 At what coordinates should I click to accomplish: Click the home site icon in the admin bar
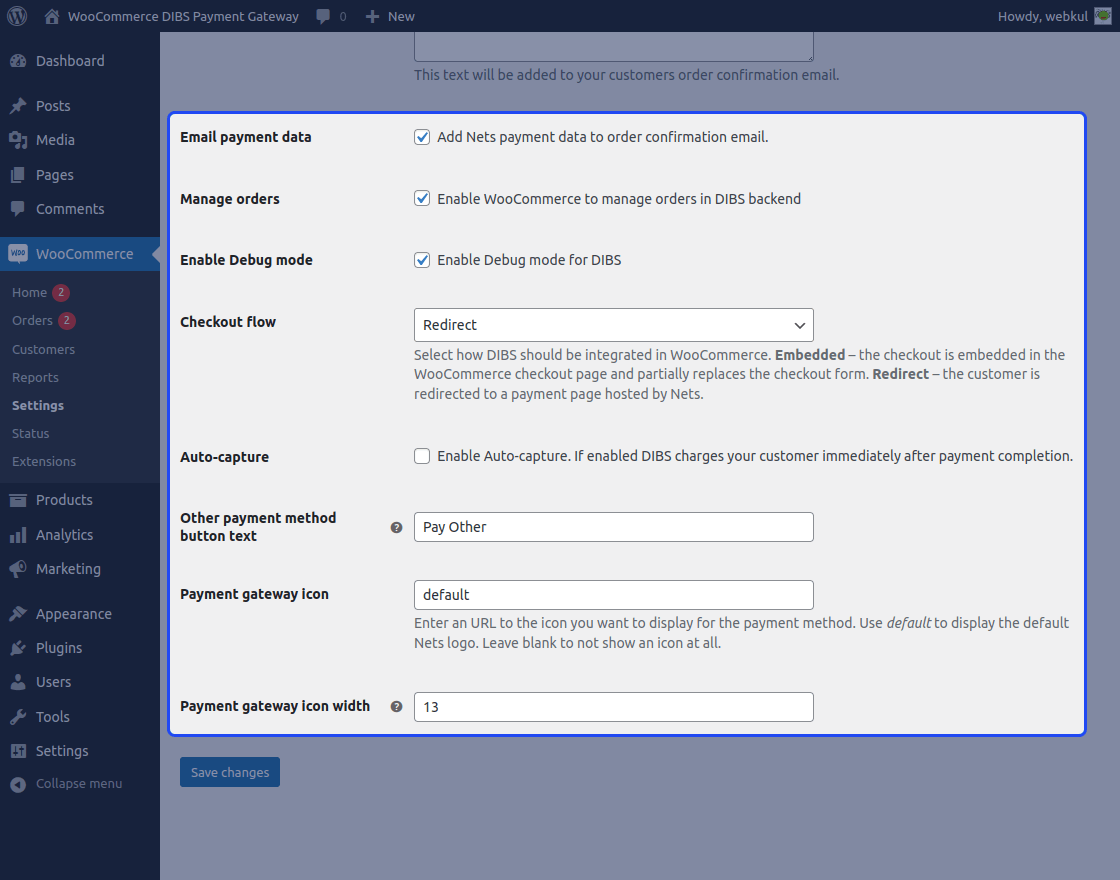coord(51,16)
